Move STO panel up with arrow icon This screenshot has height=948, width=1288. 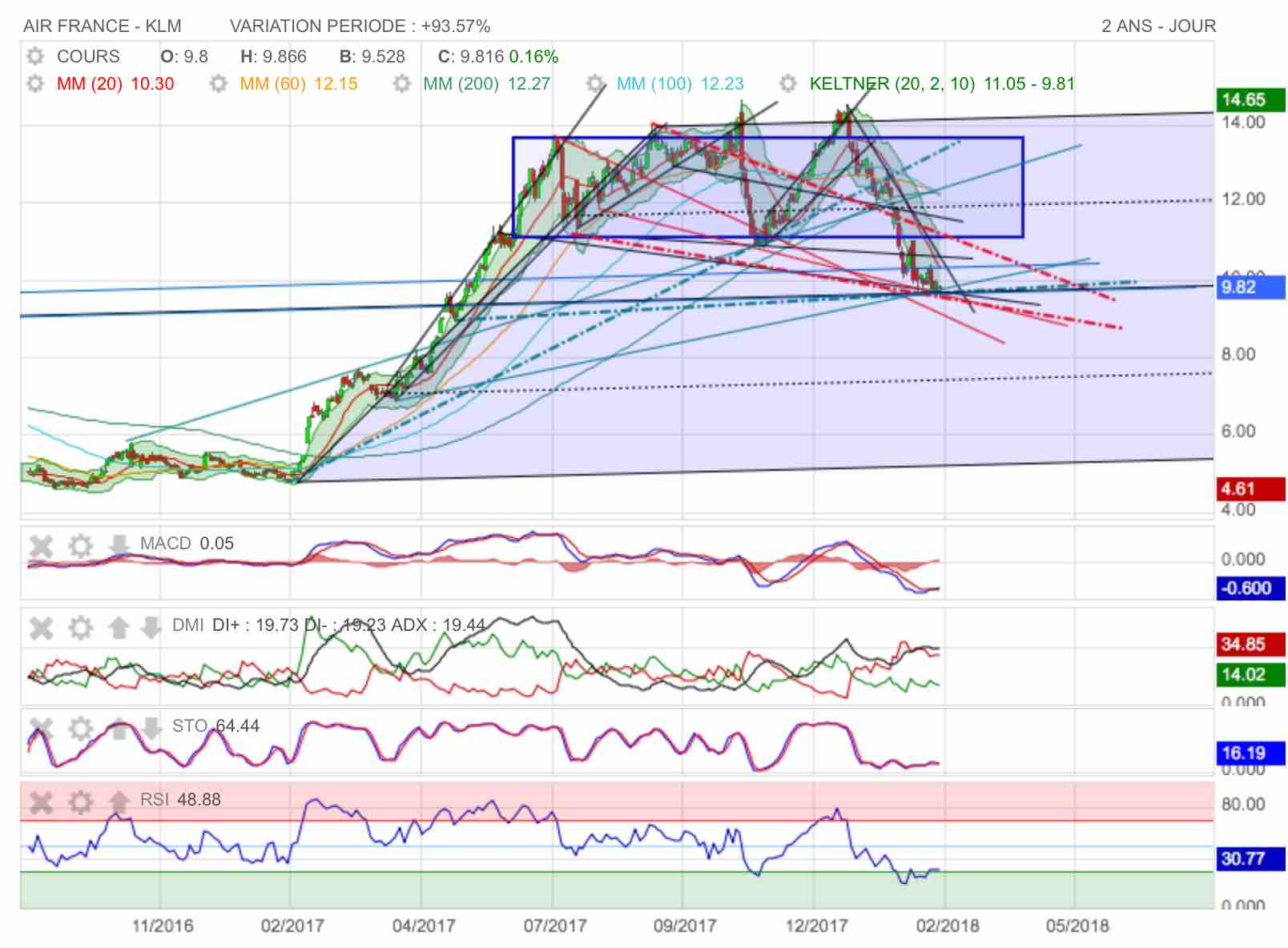119,729
